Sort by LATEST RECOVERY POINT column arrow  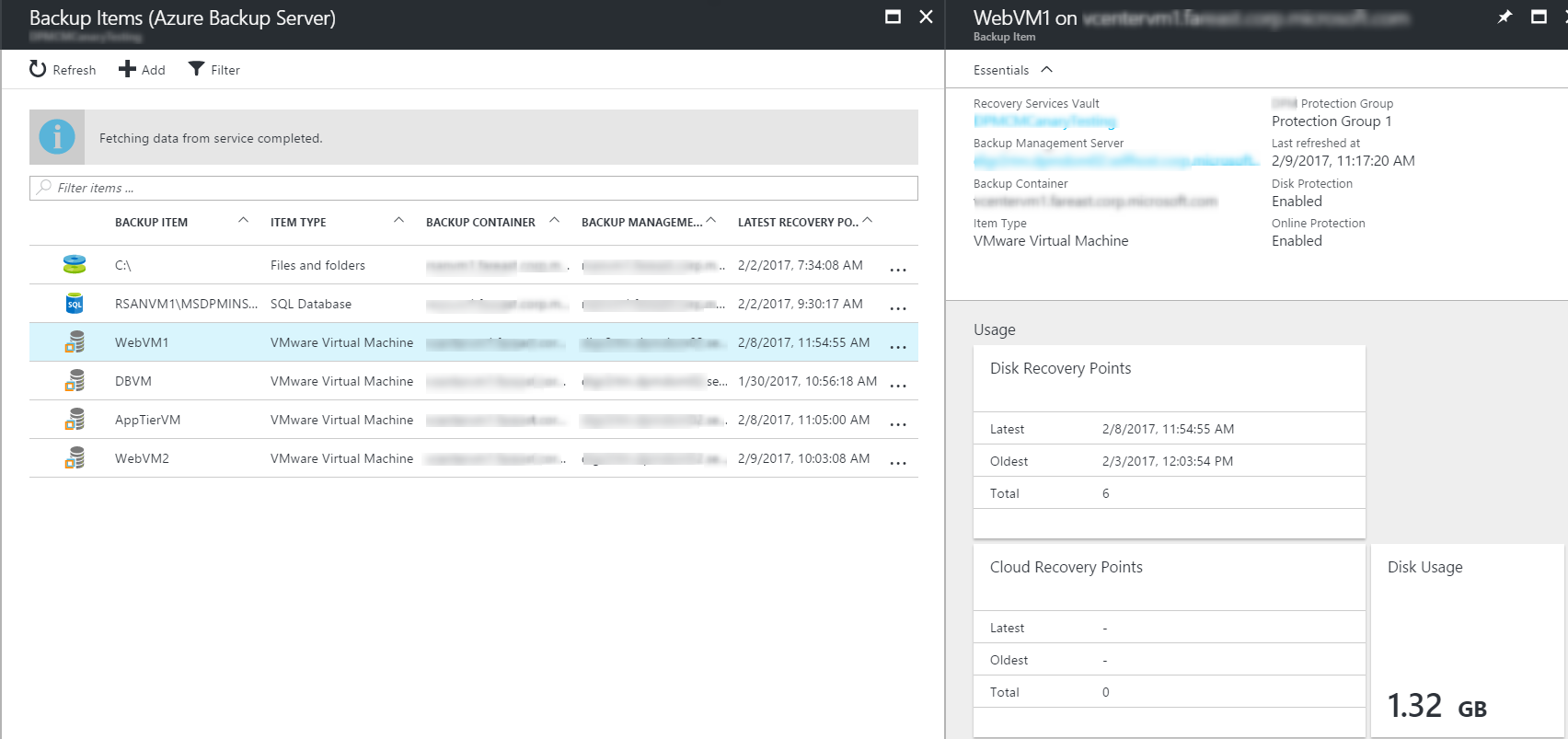(x=867, y=220)
